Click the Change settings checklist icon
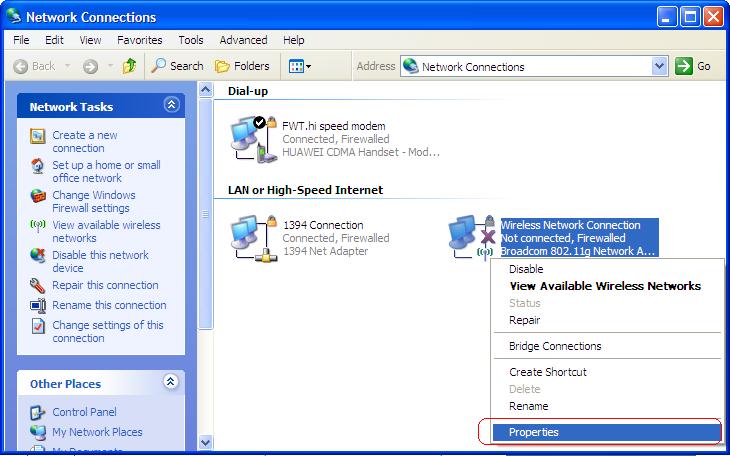 pyautogui.click(x=38, y=326)
